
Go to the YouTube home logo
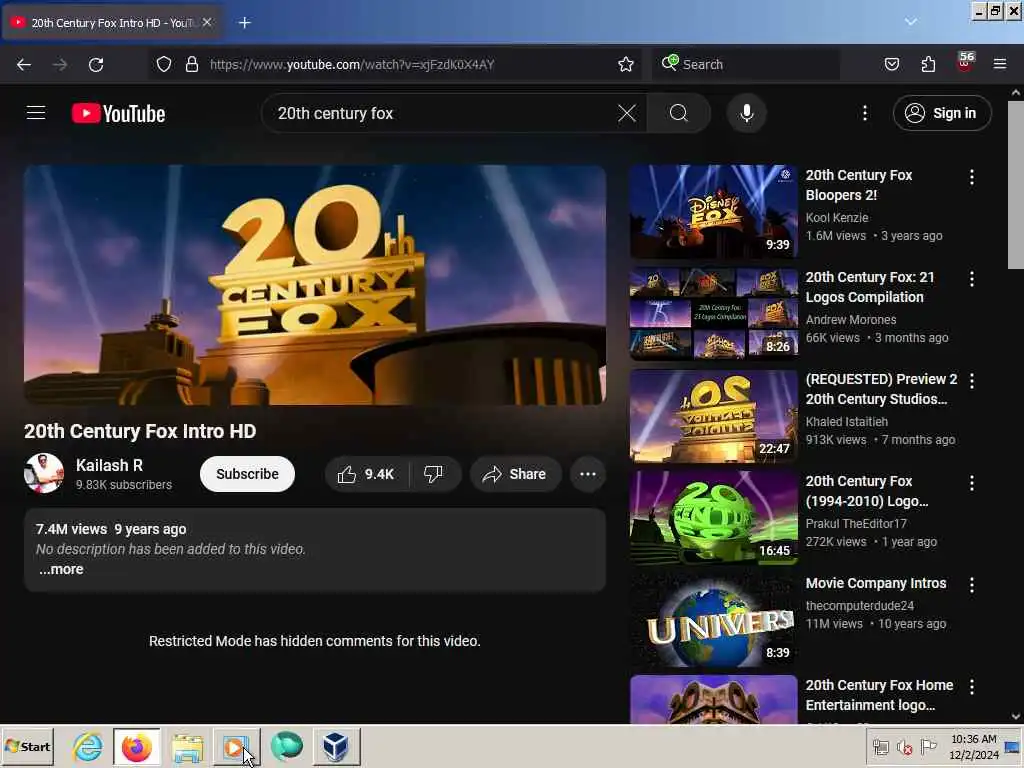coord(118,114)
